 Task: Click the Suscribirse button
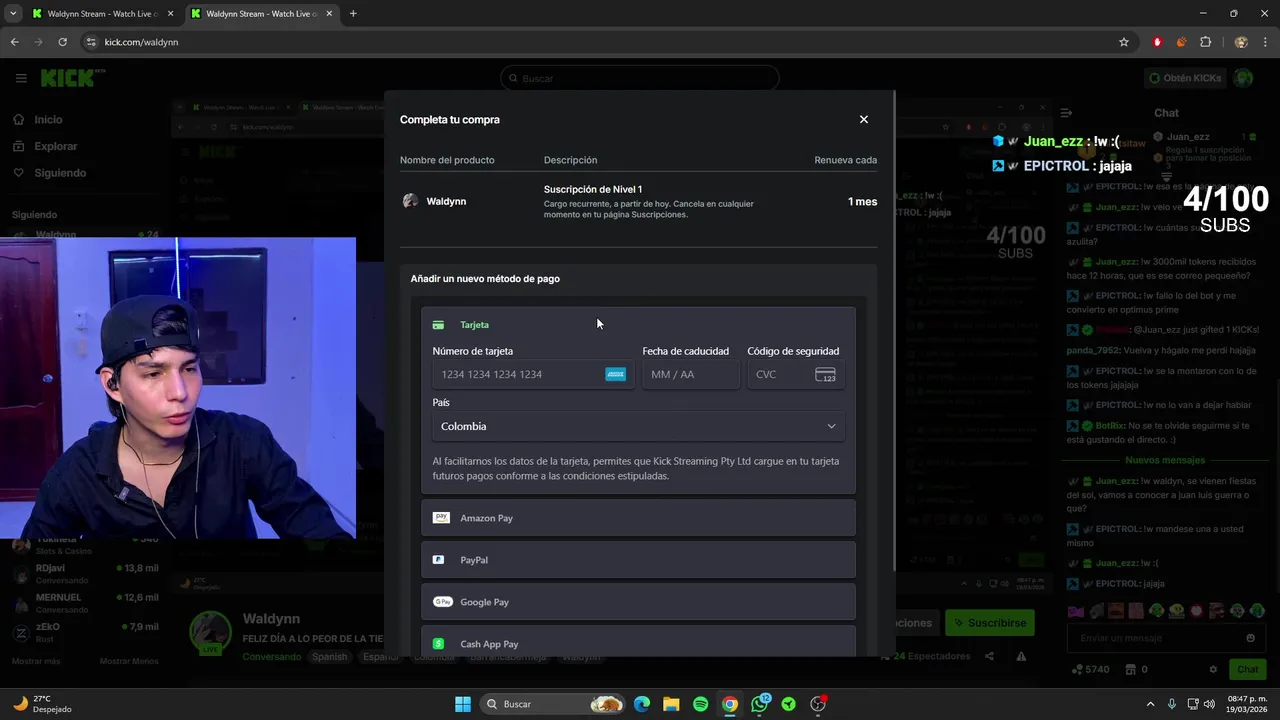(x=990, y=623)
